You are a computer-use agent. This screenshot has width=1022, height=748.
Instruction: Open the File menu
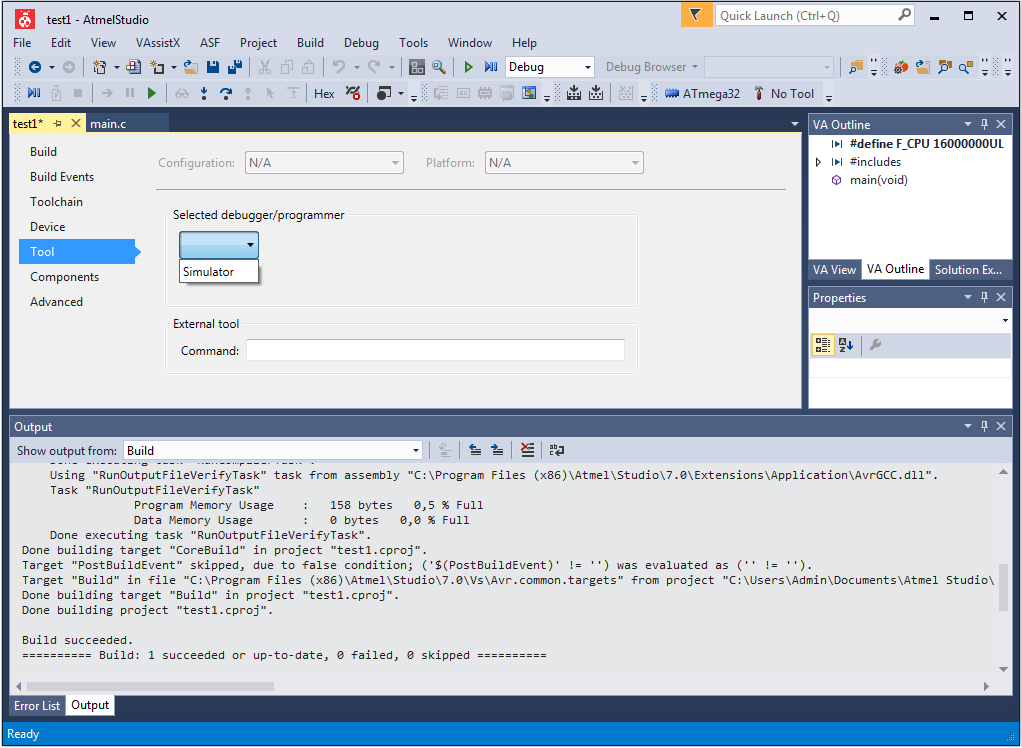pos(22,42)
